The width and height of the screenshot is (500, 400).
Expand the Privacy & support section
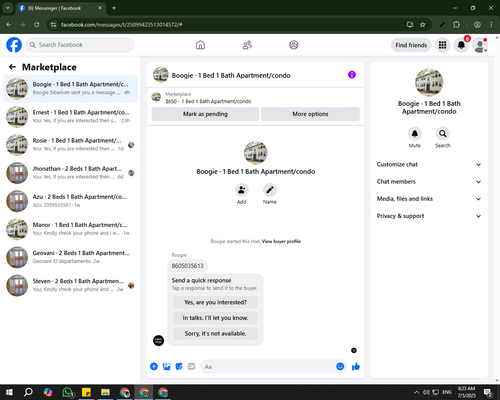pos(429,216)
